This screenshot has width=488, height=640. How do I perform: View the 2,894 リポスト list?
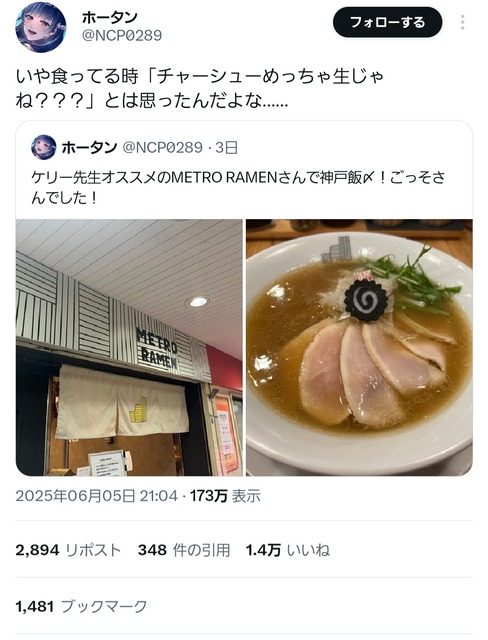(68, 550)
